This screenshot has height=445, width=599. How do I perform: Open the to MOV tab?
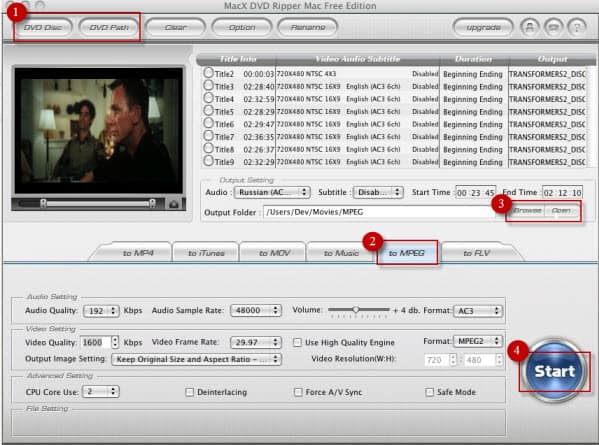274,253
